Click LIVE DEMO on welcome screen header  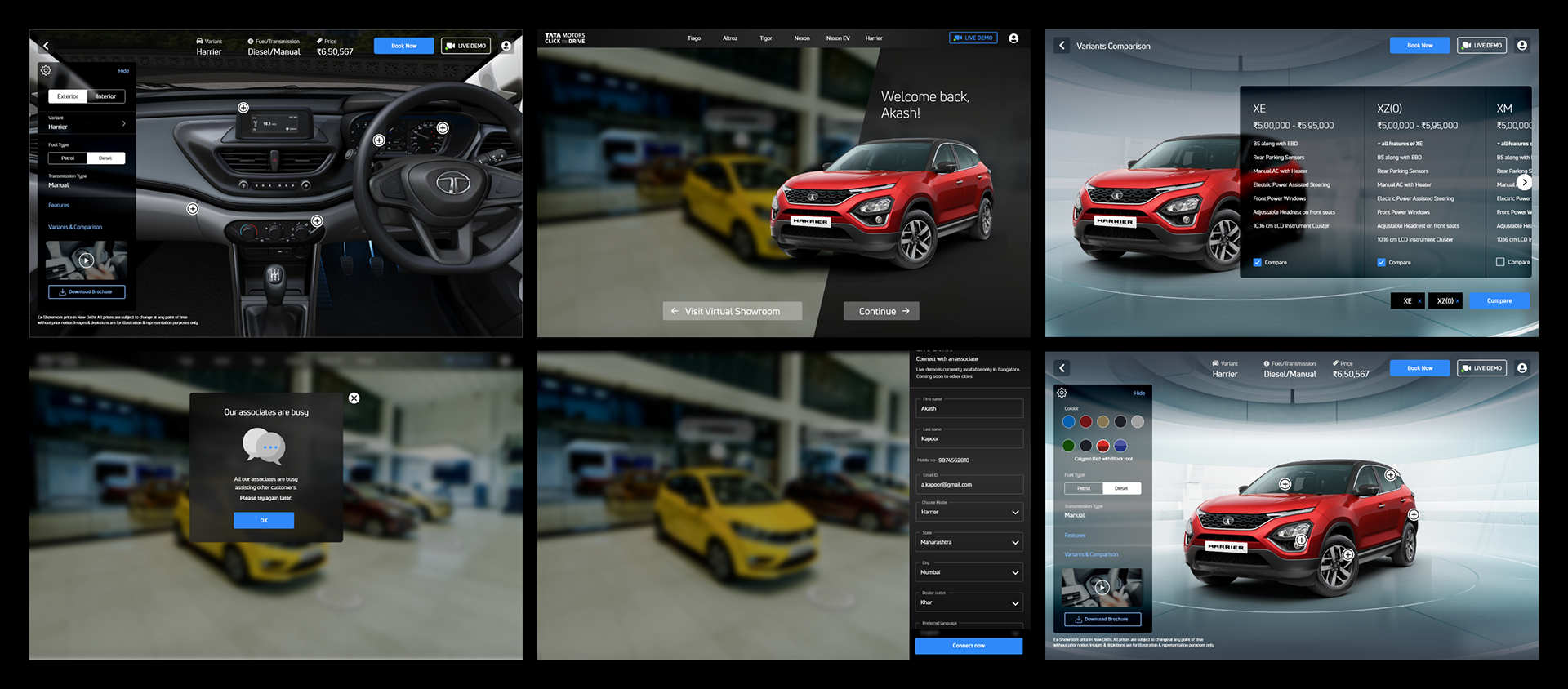[x=973, y=38]
